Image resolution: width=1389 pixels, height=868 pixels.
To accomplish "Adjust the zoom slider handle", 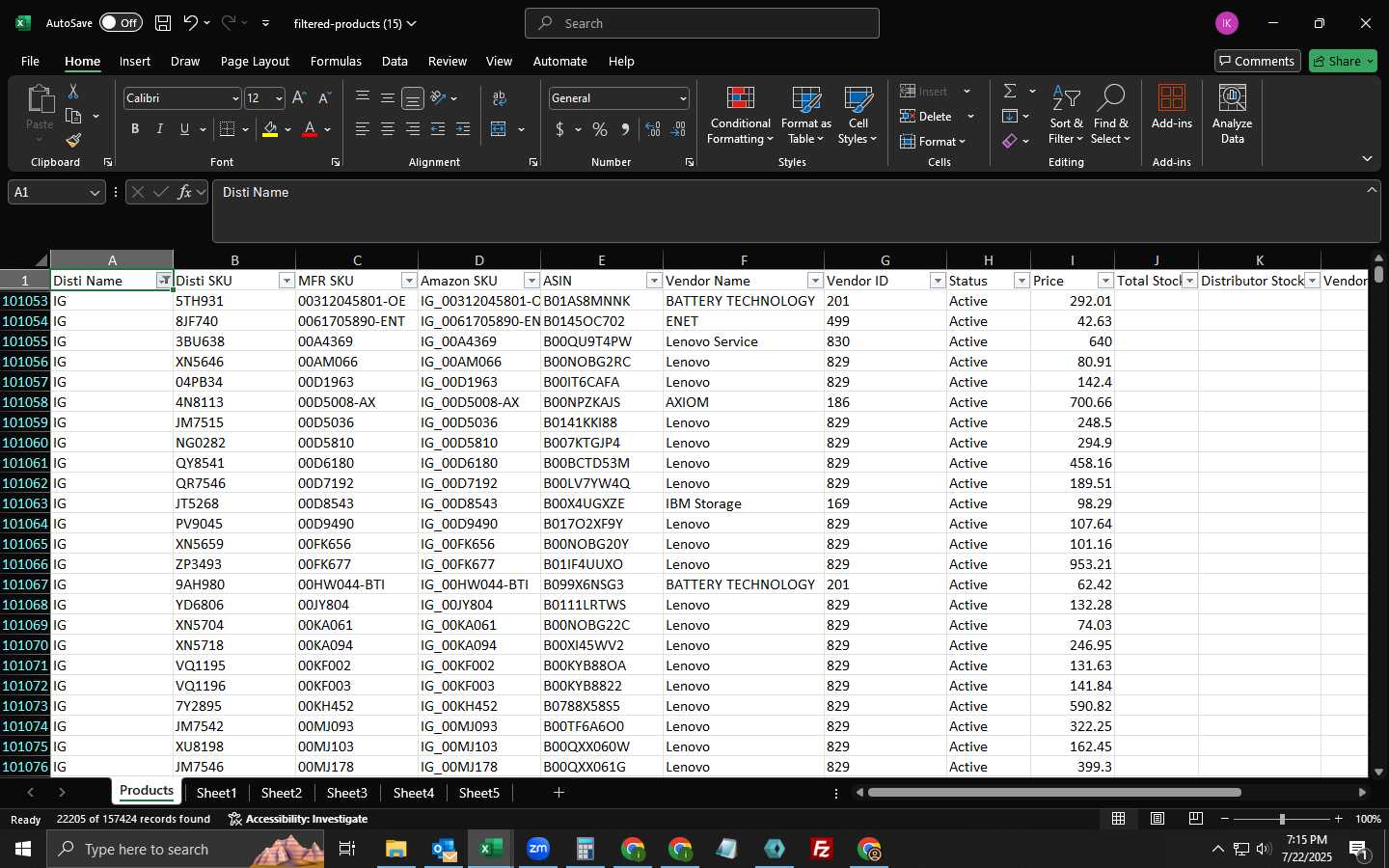I will [x=1282, y=819].
